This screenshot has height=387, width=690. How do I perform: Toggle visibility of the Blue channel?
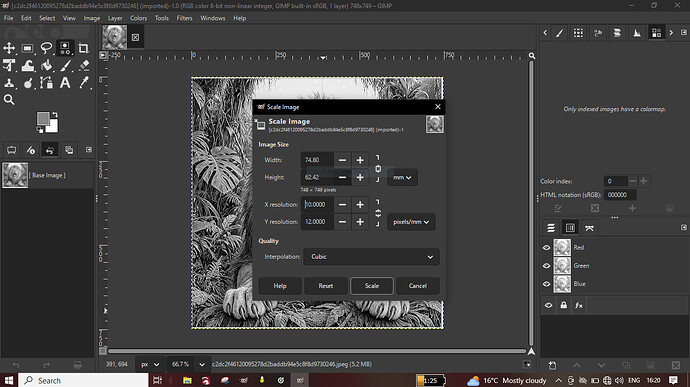coord(547,284)
